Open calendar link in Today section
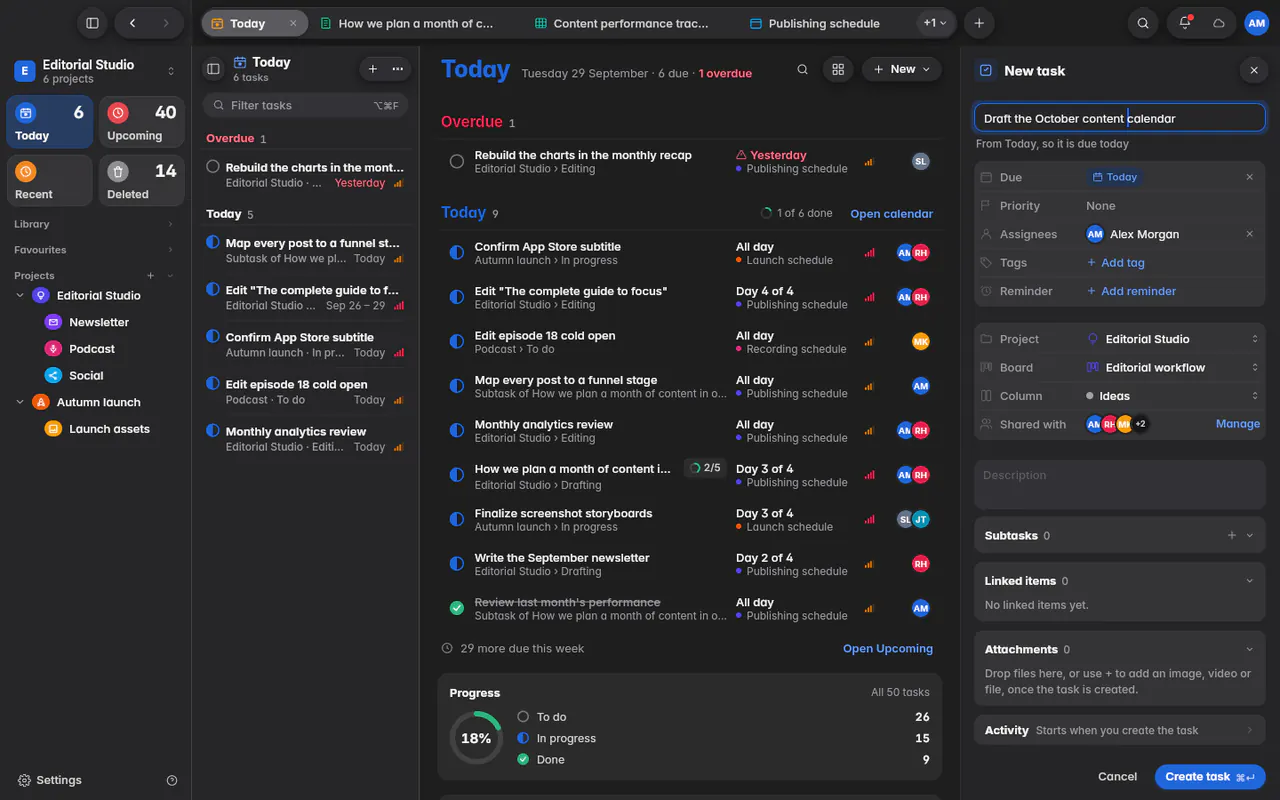Image resolution: width=1280 pixels, height=800 pixels. coord(891,214)
